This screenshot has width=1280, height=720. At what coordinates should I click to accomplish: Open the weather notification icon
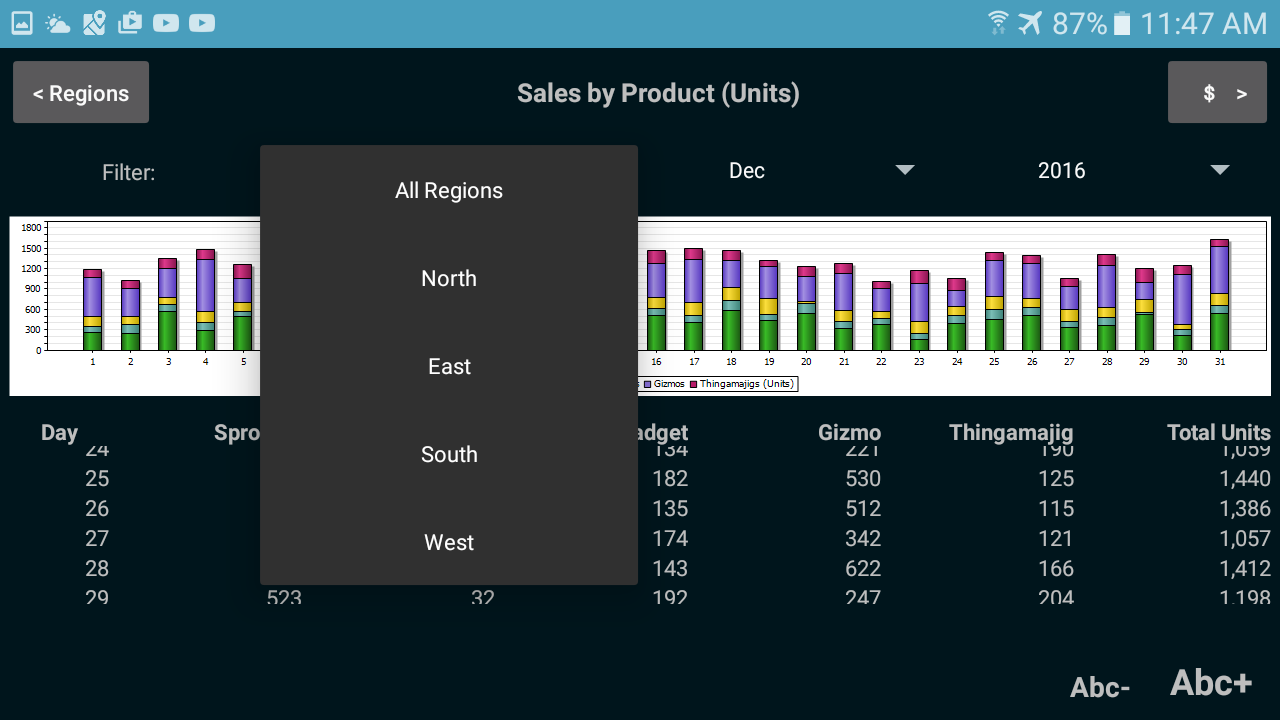click(58, 23)
